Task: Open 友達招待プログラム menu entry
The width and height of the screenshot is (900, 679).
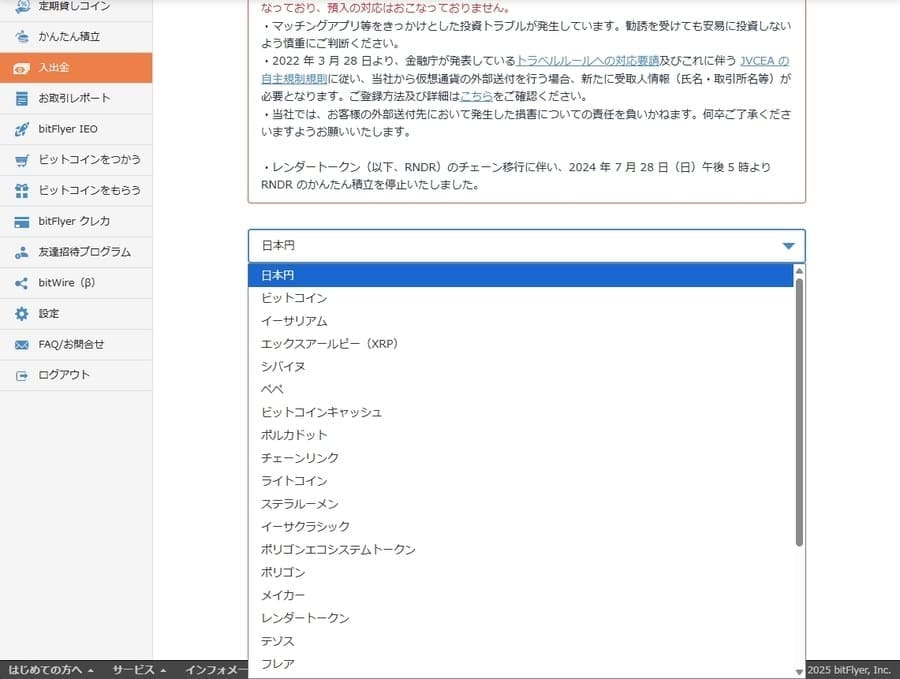Action: coord(76,252)
